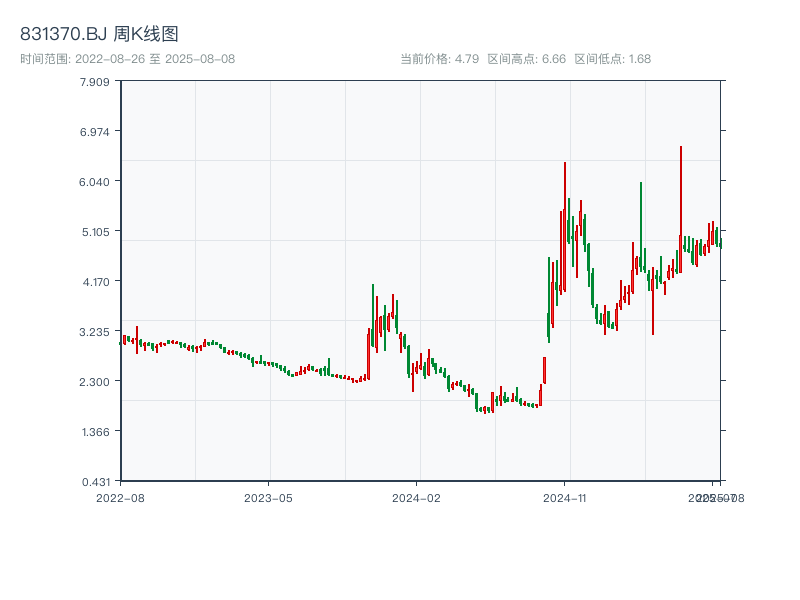Click y-axis value 4.170
Image resolution: width=800 pixels, height=600 pixels.
click(x=95, y=282)
